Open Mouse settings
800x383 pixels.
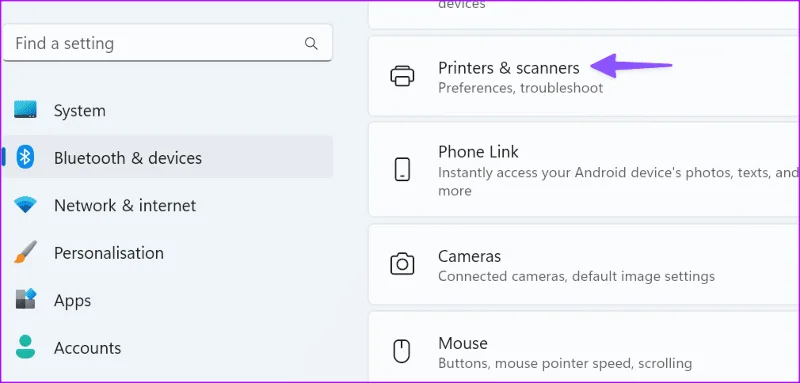coord(584,347)
